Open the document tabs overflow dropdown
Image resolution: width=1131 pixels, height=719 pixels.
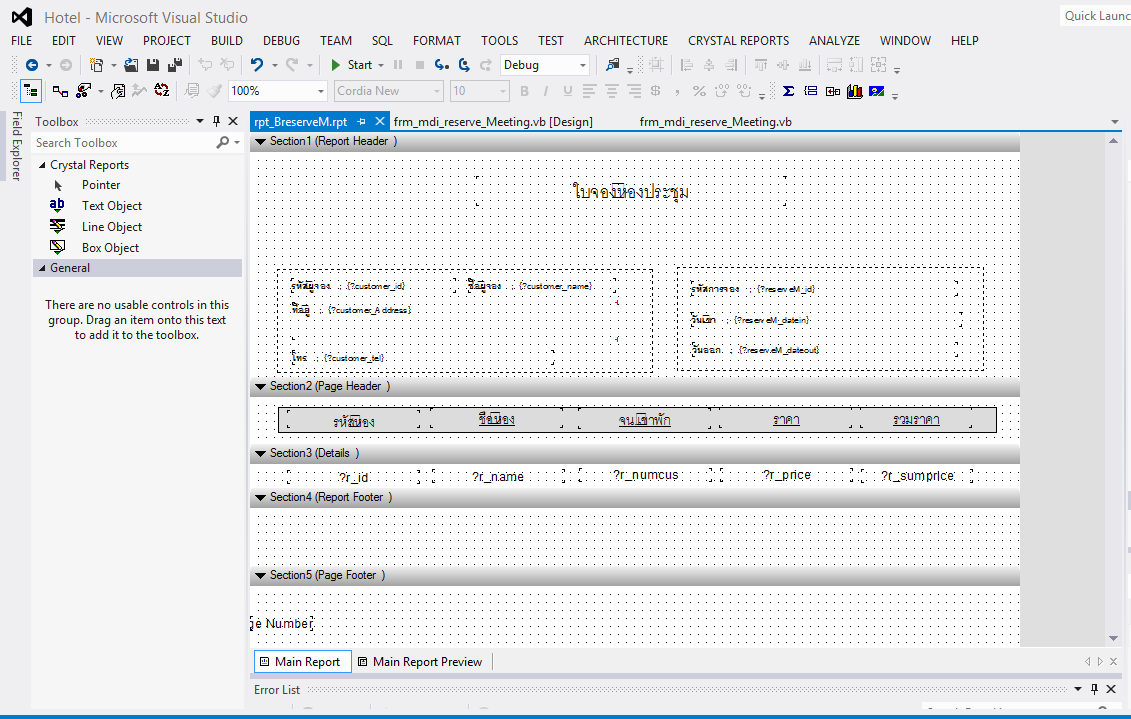[x=1114, y=122]
